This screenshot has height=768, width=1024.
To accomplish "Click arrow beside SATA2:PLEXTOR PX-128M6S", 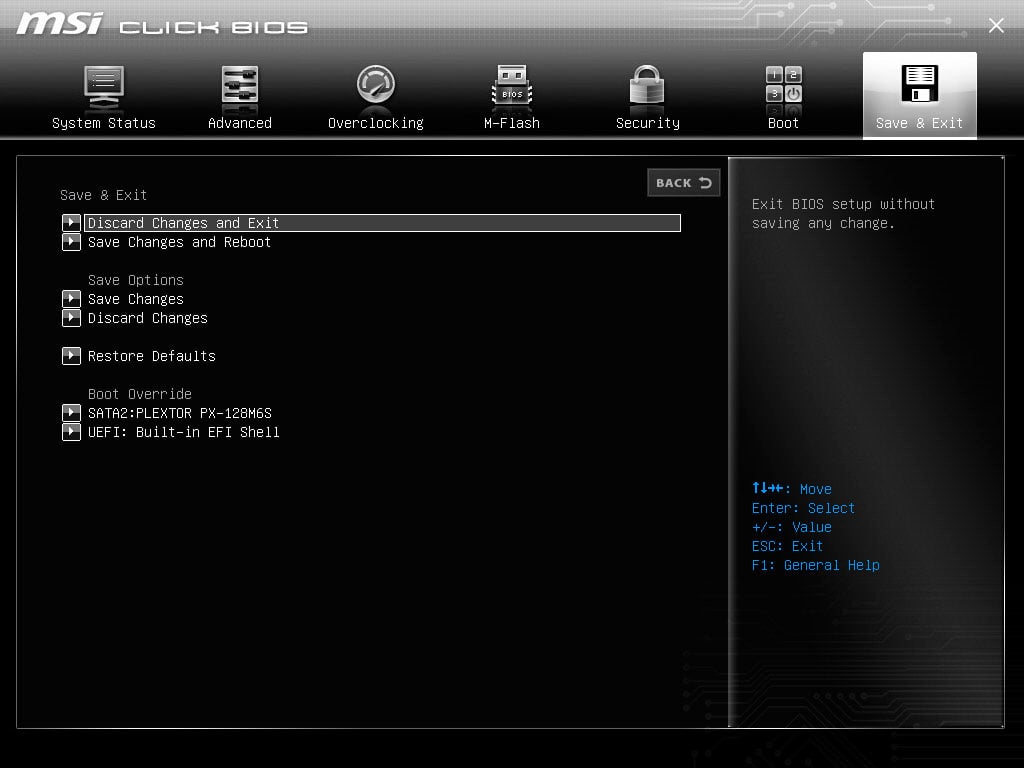I will coord(71,413).
